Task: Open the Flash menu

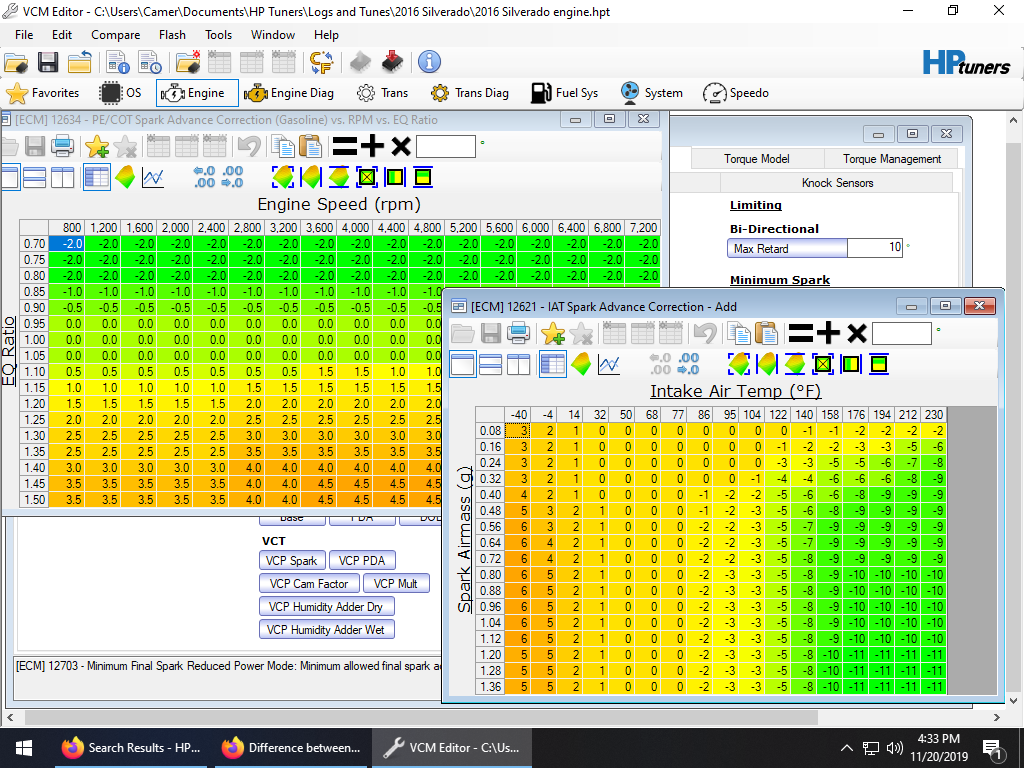Action: pyautogui.click(x=172, y=35)
